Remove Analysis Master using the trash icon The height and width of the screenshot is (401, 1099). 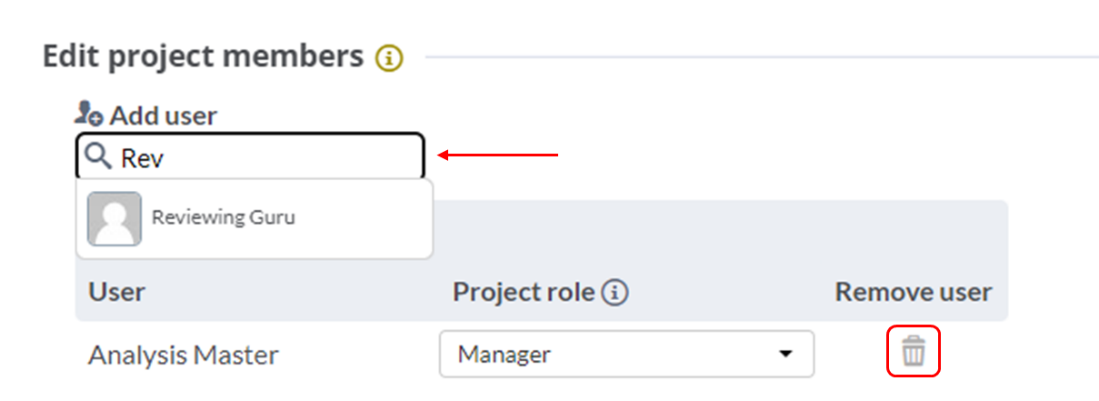click(914, 354)
